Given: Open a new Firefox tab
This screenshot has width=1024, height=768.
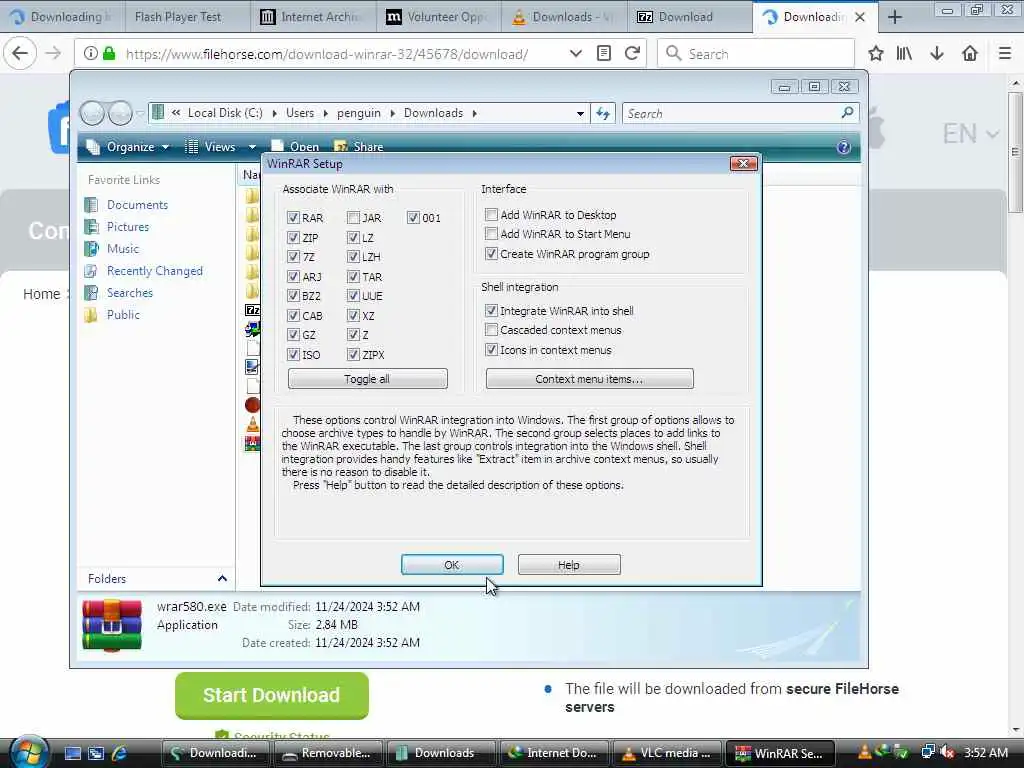Looking at the screenshot, I should 895,17.
